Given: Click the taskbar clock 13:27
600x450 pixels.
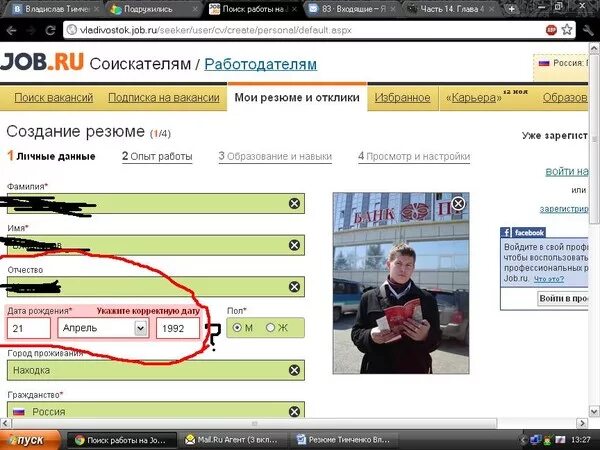Looking at the screenshot, I should pos(580,440).
